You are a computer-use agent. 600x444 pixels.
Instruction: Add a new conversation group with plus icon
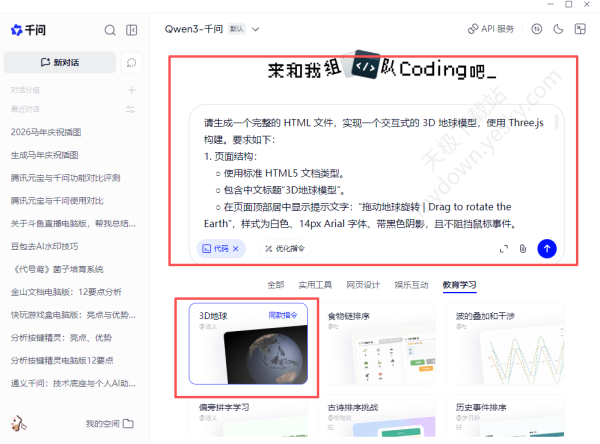[x=131, y=90]
